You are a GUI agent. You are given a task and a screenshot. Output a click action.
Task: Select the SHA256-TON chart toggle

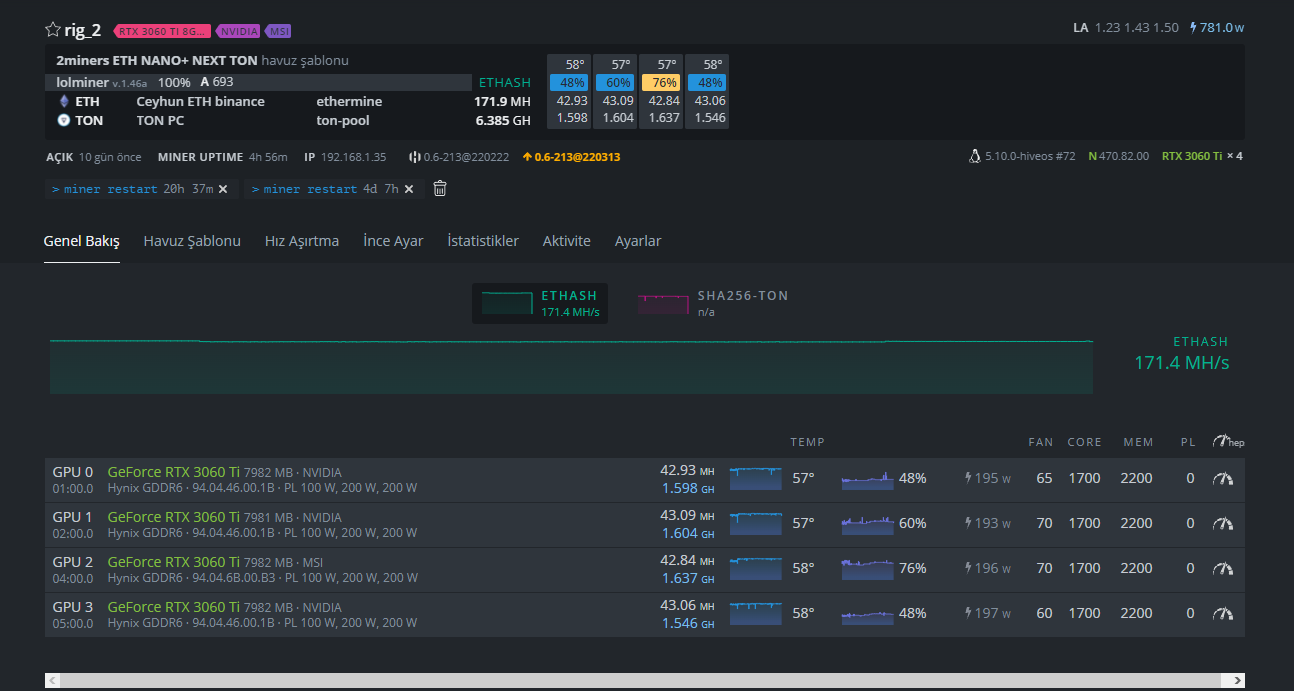(713, 304)
